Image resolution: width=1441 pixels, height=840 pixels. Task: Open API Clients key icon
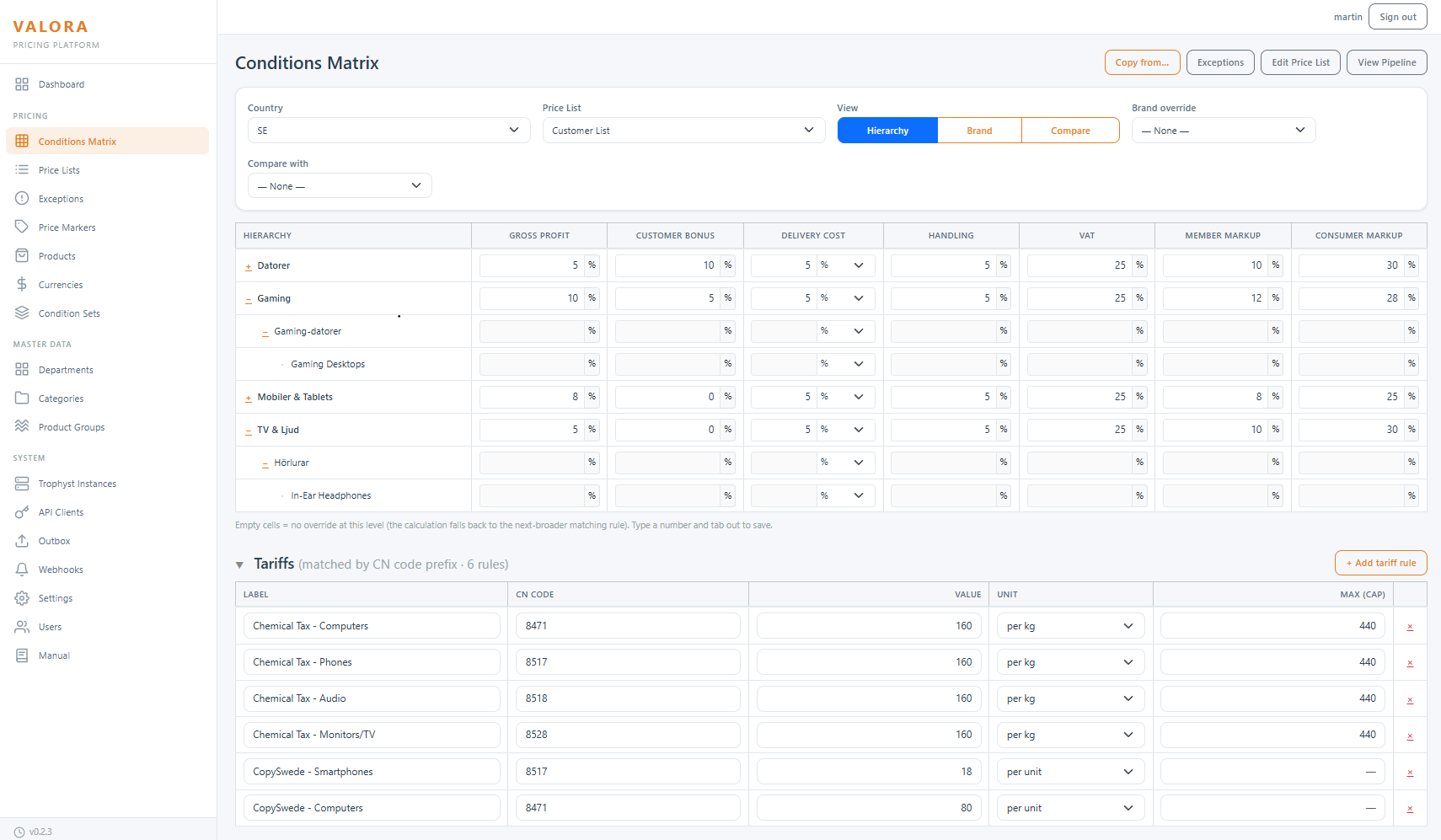click(x=22, y=511)
